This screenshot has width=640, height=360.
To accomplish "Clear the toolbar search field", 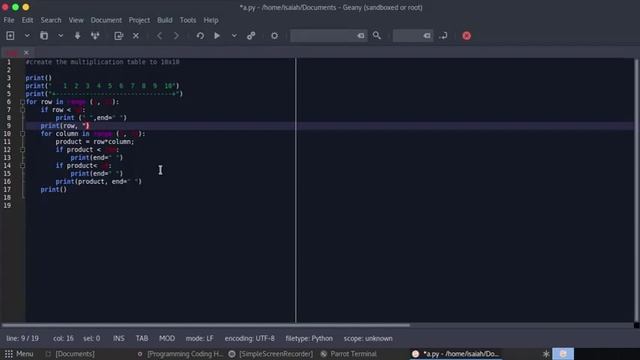I will (361, 36).
